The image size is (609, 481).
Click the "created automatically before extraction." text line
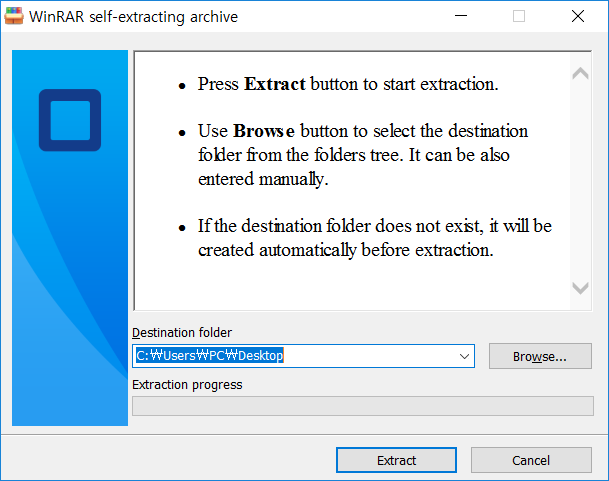[x=346, y=250]
